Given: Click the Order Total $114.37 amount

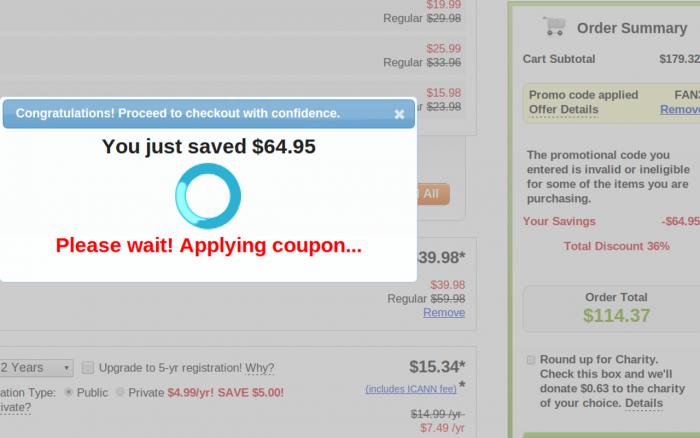Looking at the screenshot, I should (x=617, y=316).
